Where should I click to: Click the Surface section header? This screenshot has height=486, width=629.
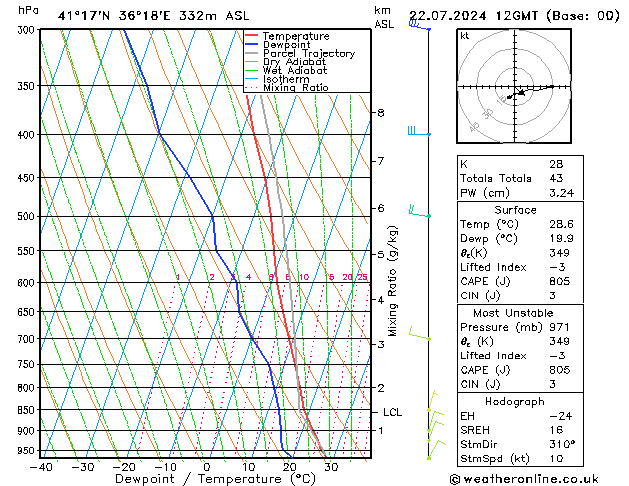(515, 210)
